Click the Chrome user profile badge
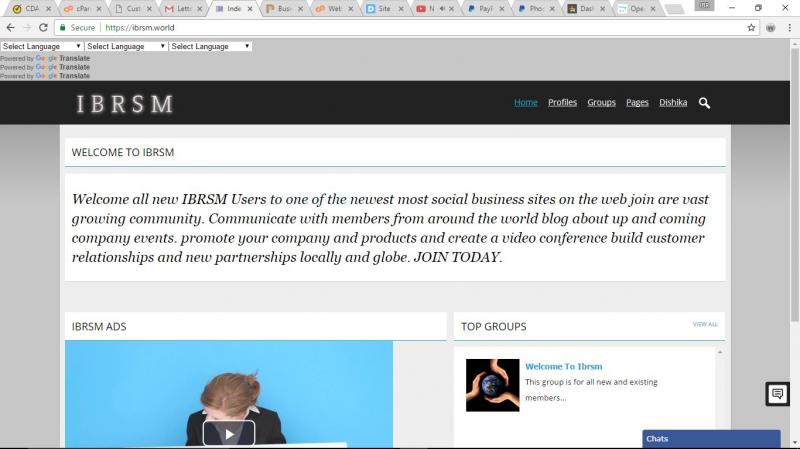Image resolution: width=800 pixels, height=449 pixels. pos(704,5)
